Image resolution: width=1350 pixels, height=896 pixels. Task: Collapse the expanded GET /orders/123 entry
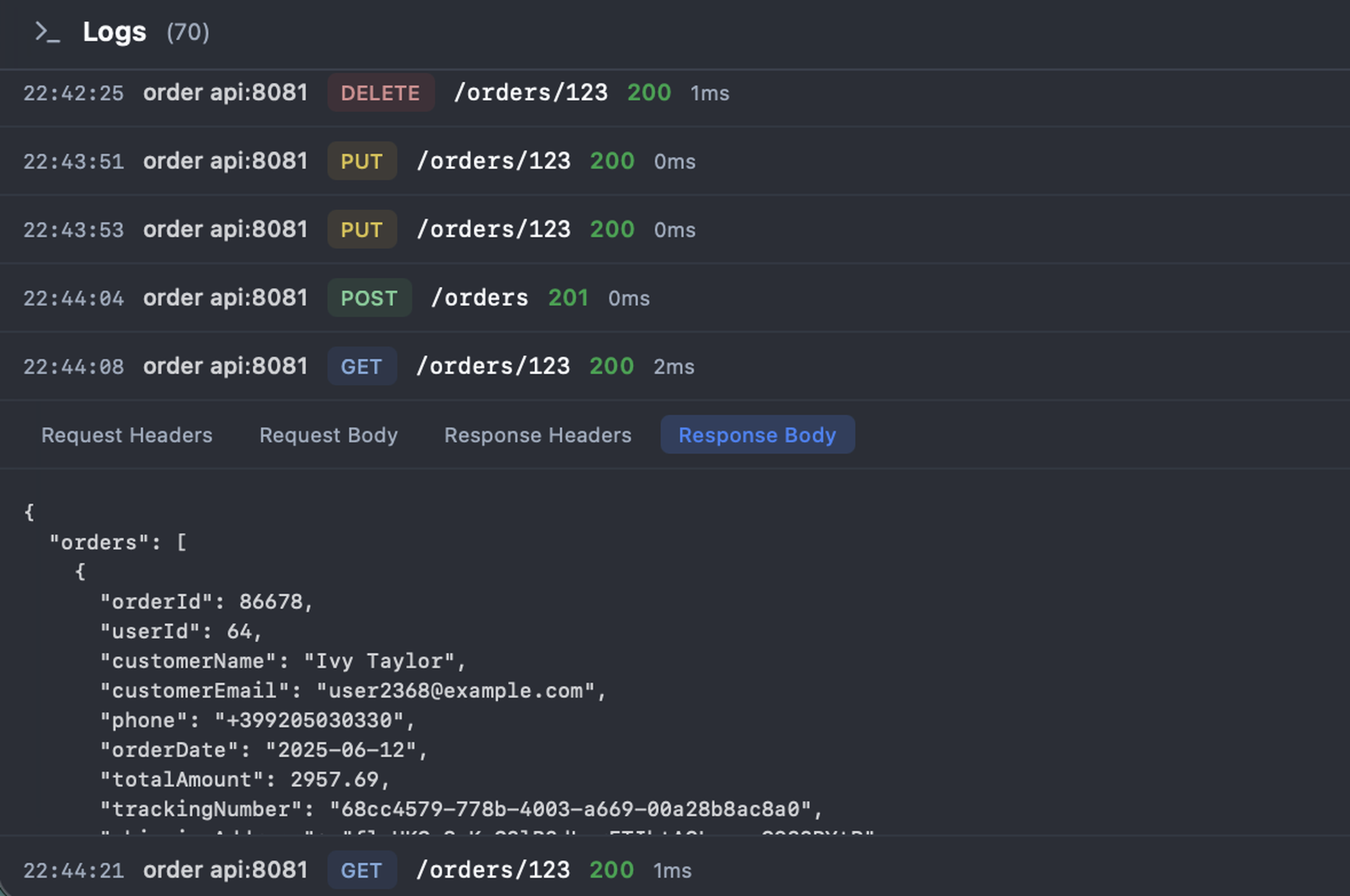coord(493,366)
